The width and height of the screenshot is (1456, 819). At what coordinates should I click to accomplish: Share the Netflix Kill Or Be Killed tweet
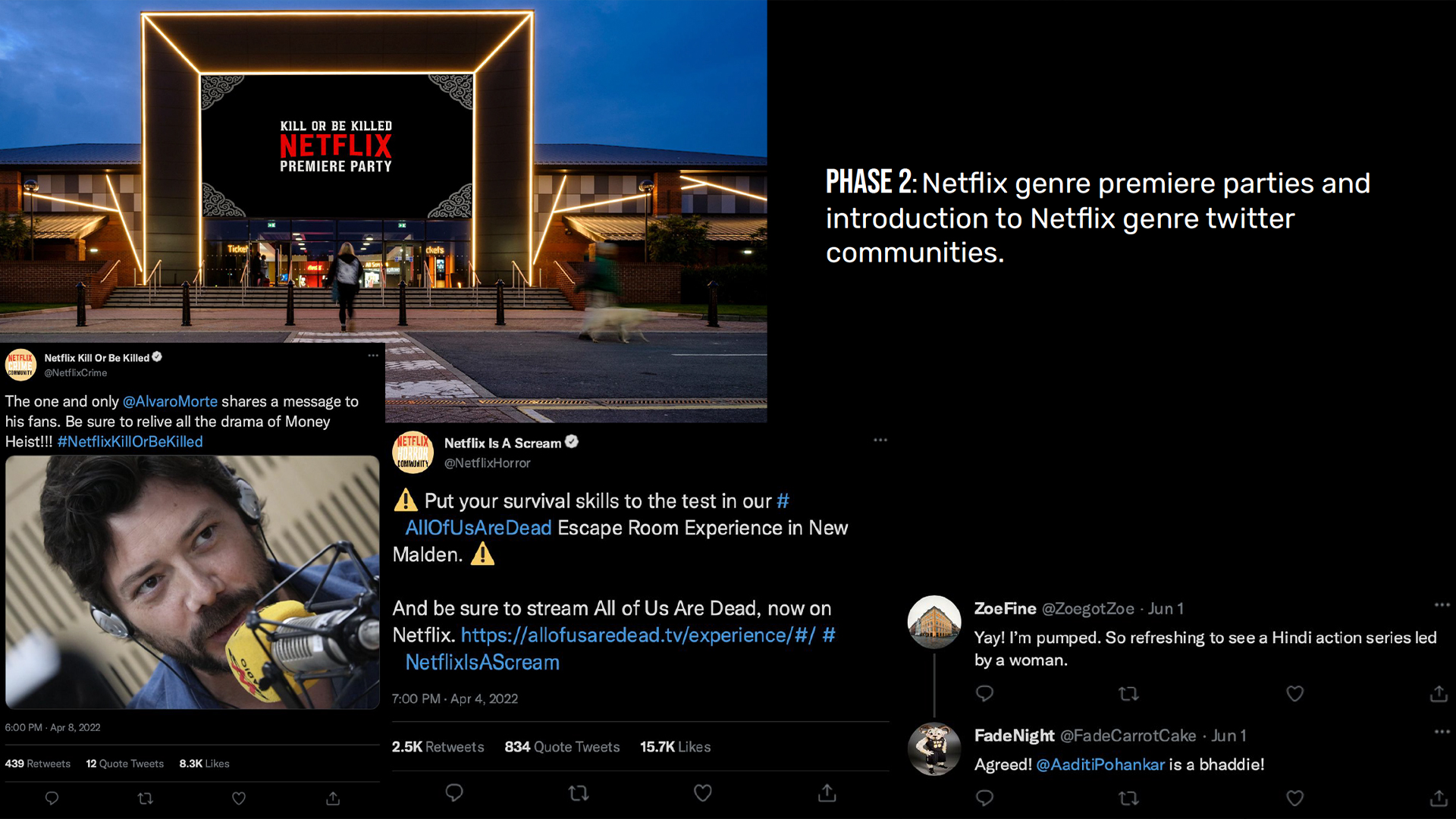[x=333, y=798]
